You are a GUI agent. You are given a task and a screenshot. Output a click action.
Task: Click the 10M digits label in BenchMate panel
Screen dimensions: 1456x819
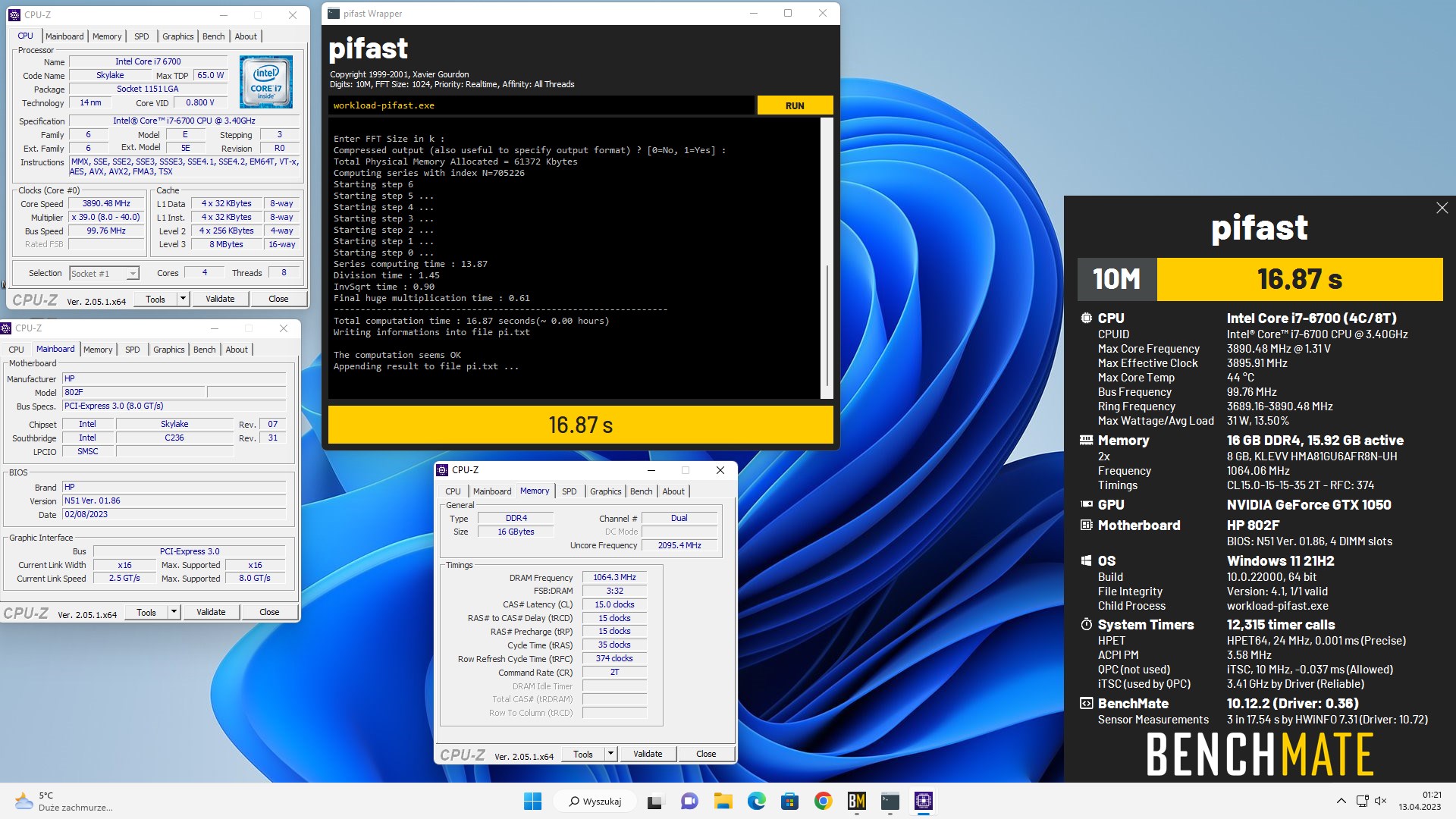click(x=1117, y=279)
